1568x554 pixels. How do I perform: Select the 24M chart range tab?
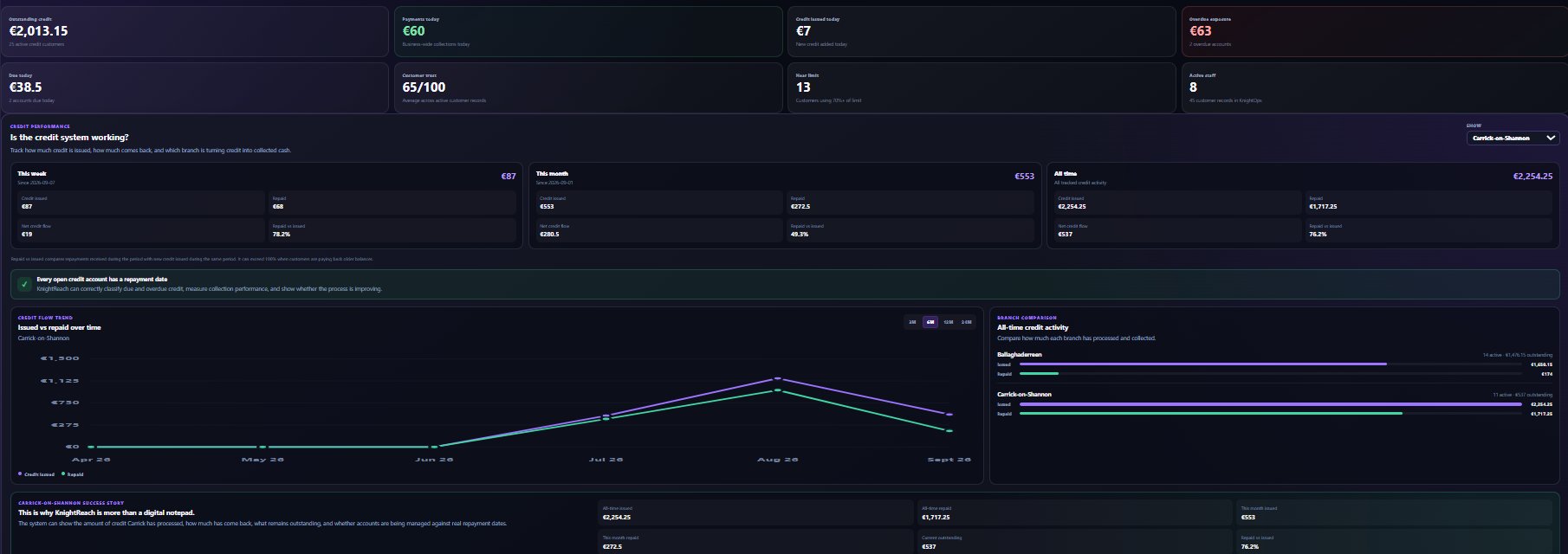pos(967,322)
